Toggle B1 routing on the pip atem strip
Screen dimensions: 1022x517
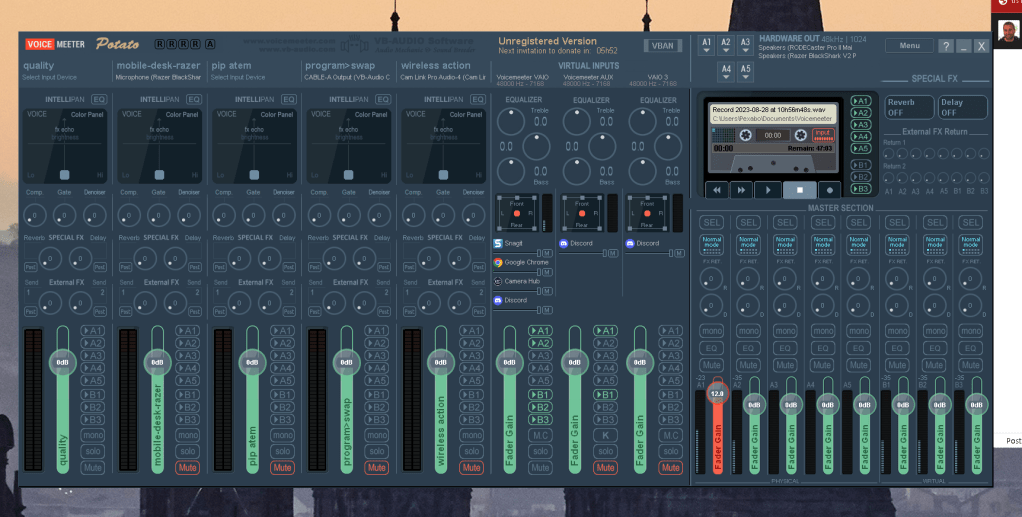(282, 394)
